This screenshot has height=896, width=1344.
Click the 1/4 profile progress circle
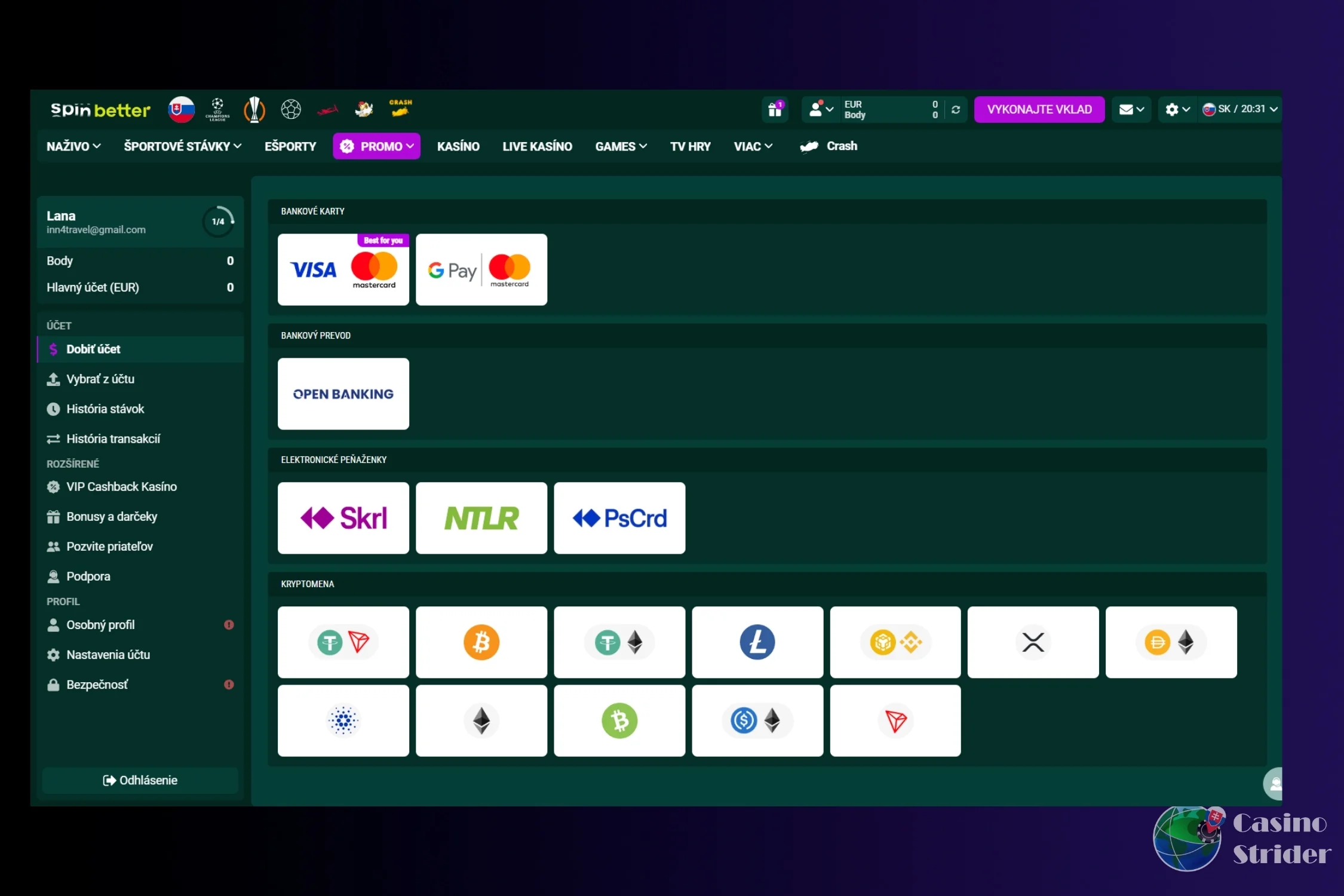click(218, 222)
